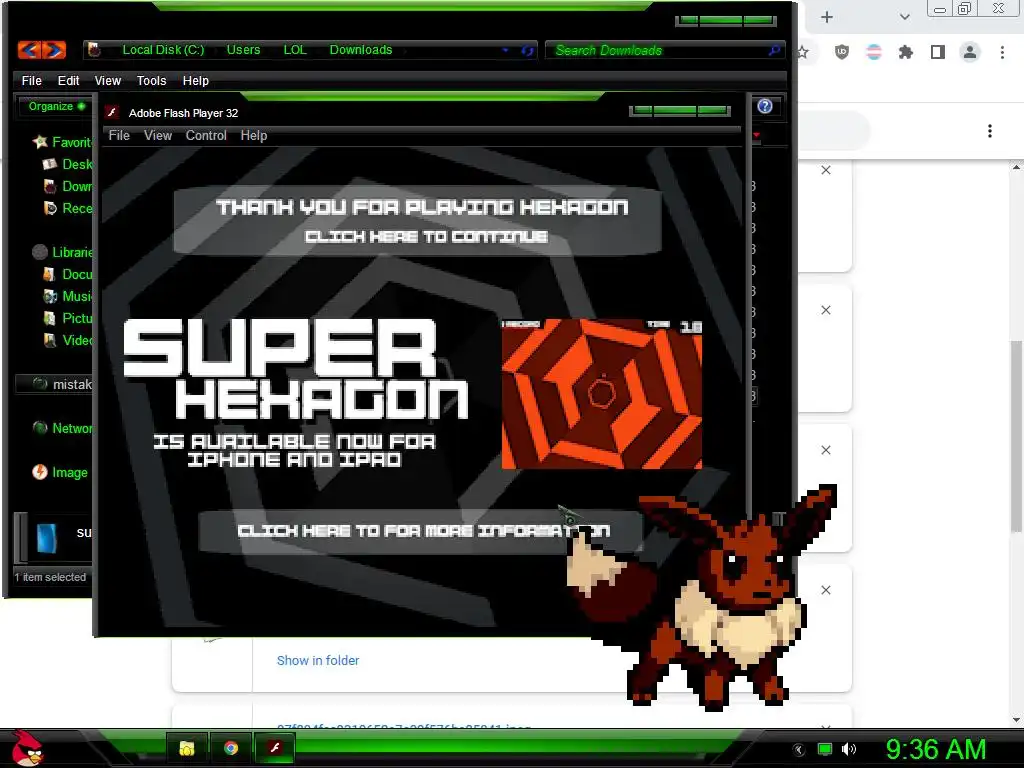This screenshot has width=1024, height=768.
Task: Remove the topmost download entry with X
Action: click(825, 170)
